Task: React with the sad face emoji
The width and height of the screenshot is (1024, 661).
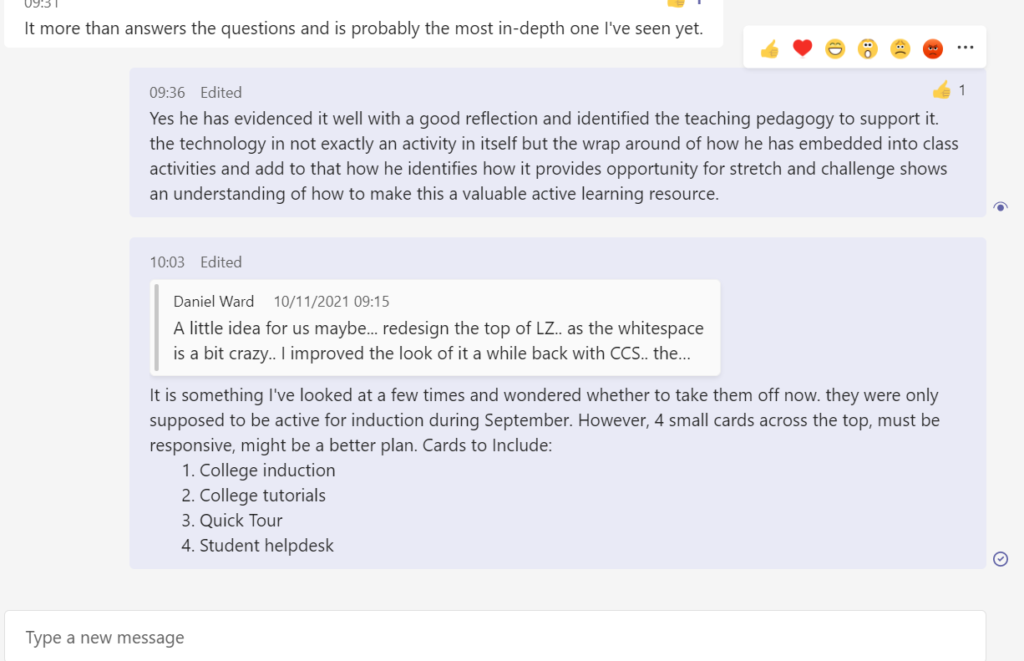Action: pos(900,48)
